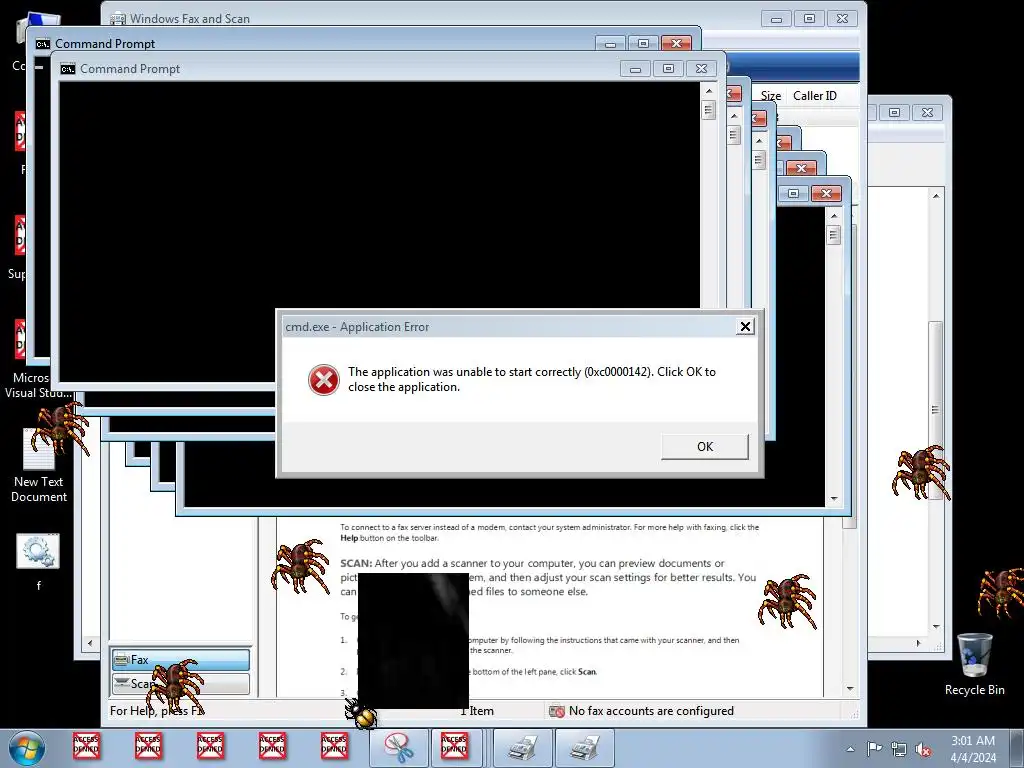Switch to Scan view in Fax and Scan

click(x=181, y=684)
